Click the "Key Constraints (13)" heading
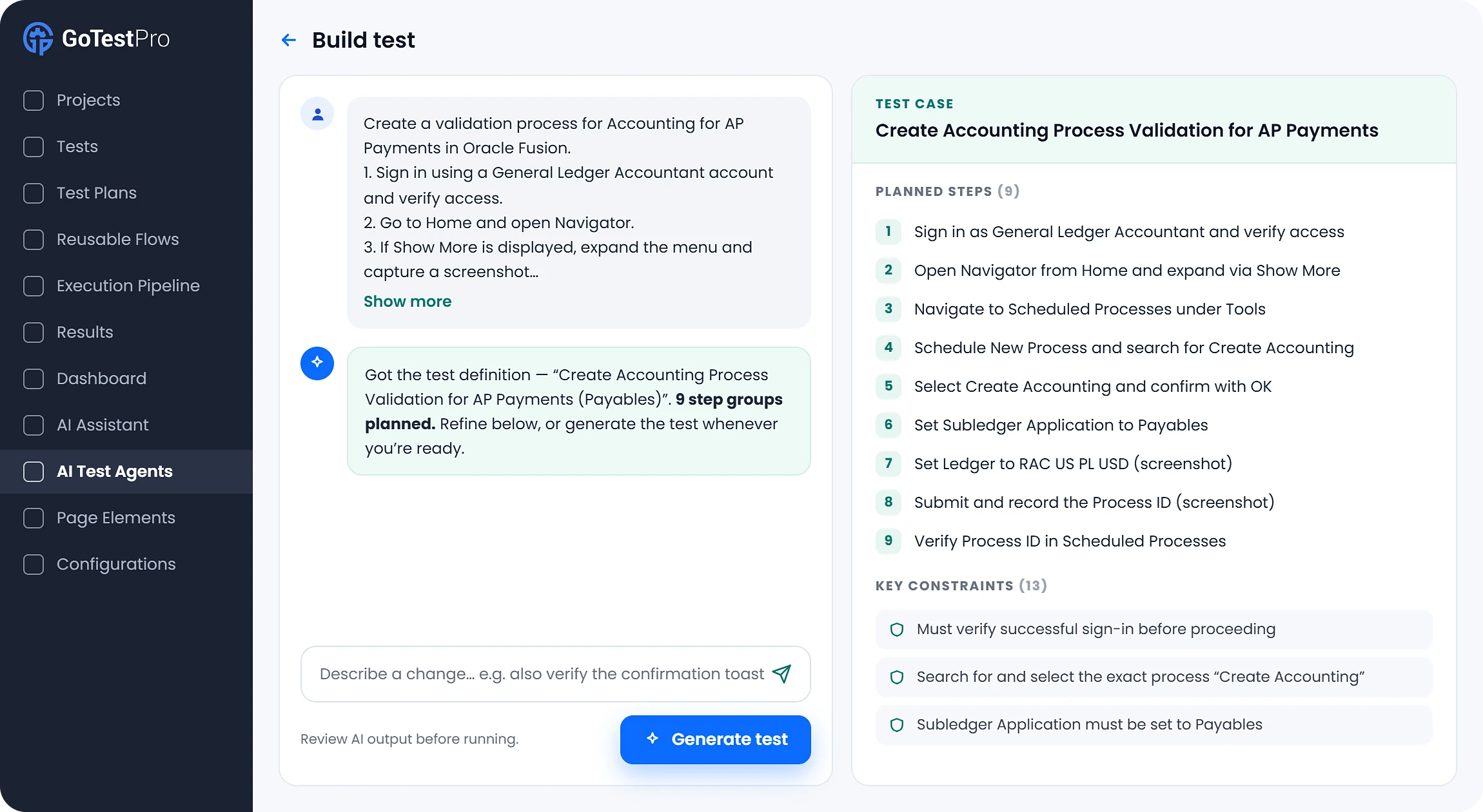Viewport: 1483px width, 812px height. point(961,586)
